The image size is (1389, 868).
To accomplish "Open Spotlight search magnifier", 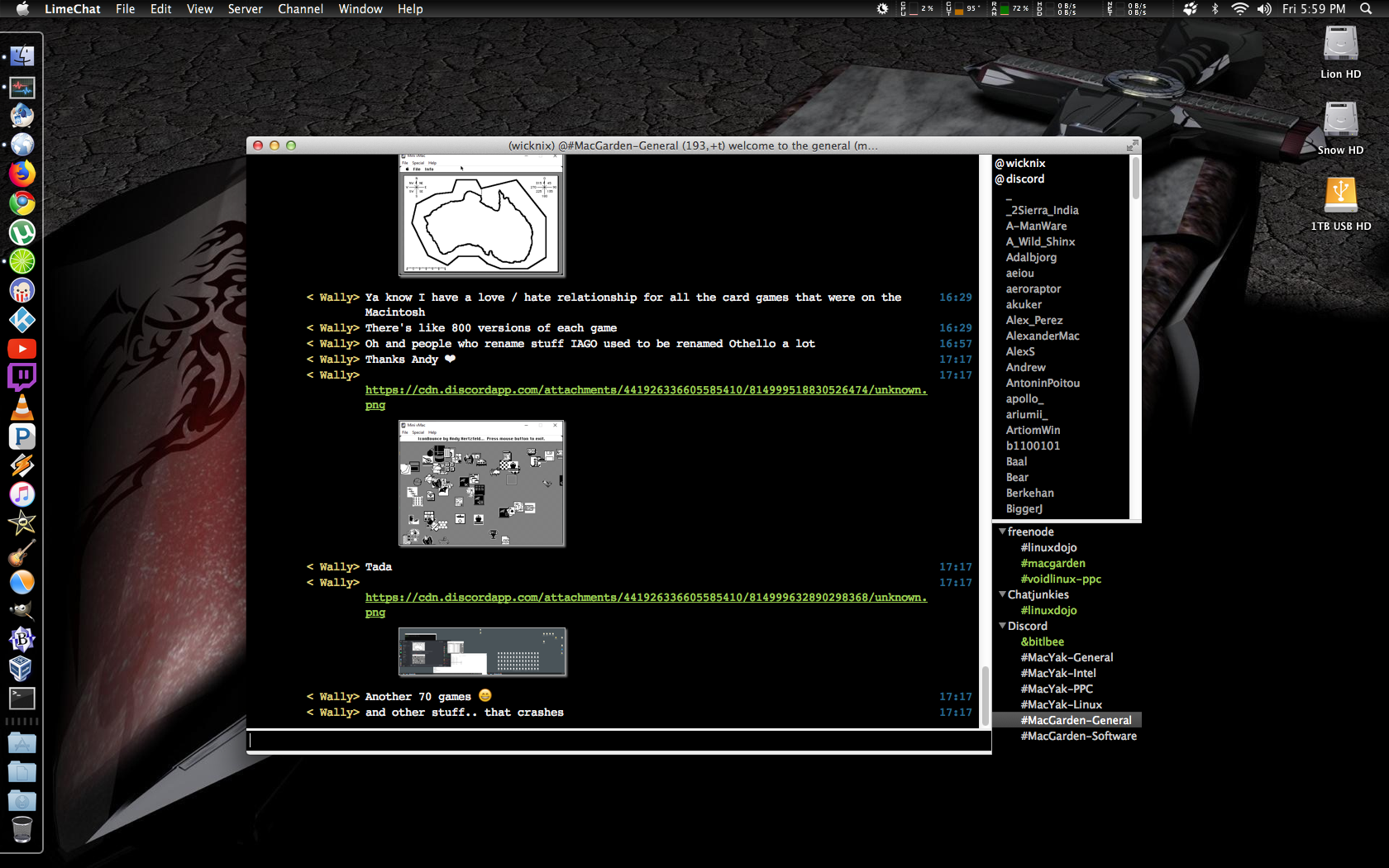I will (x=1366, y=9).
